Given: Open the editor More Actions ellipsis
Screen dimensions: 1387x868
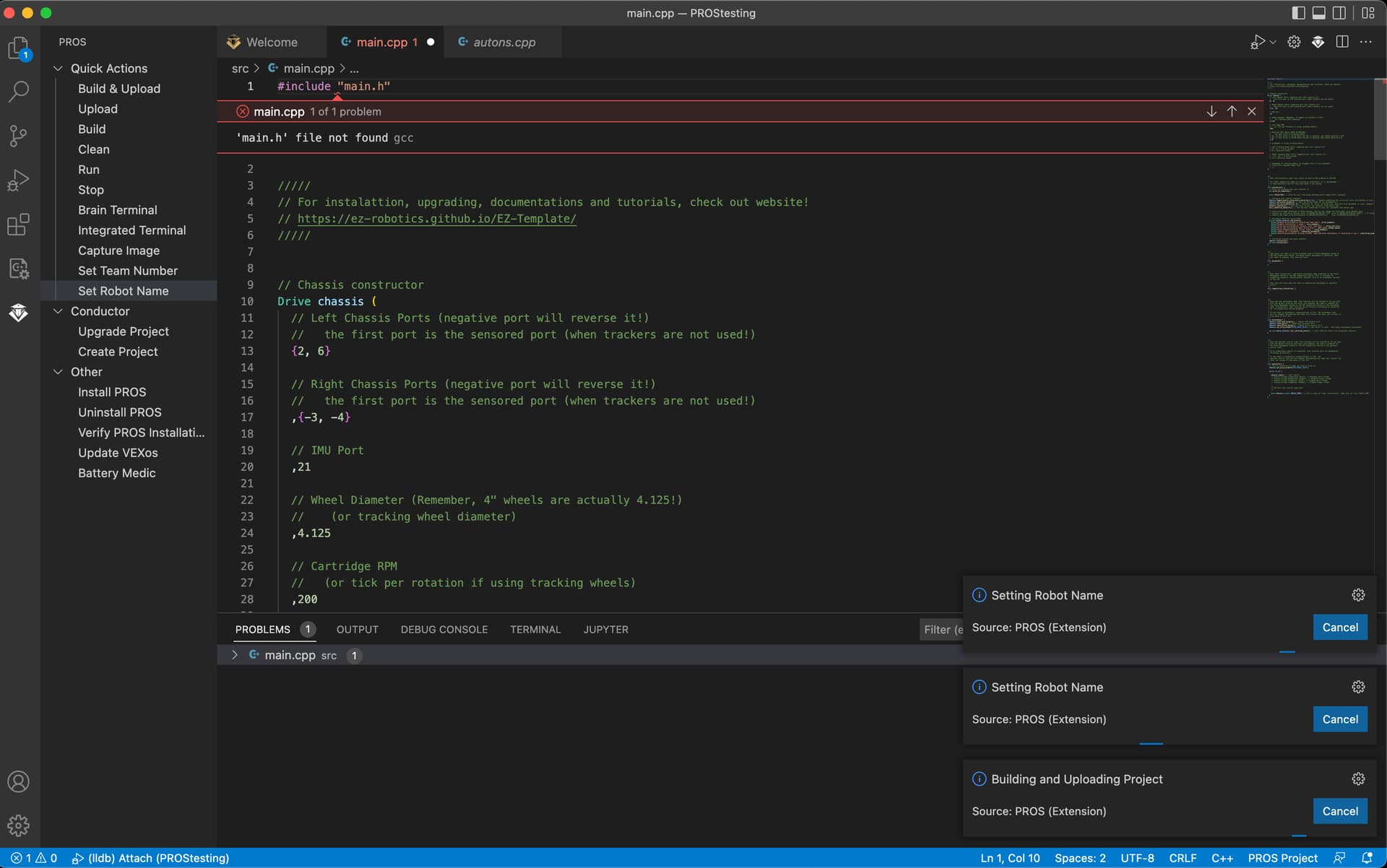Looking at the screenshot, I should coord(1365,42).
